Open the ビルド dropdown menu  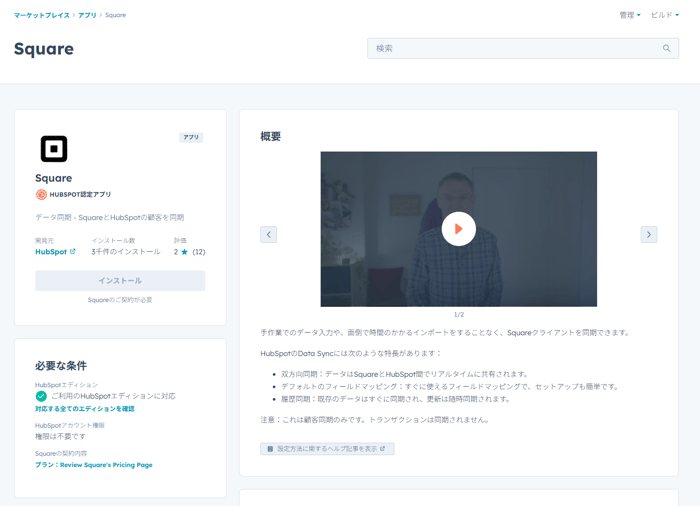coord(664,15)
